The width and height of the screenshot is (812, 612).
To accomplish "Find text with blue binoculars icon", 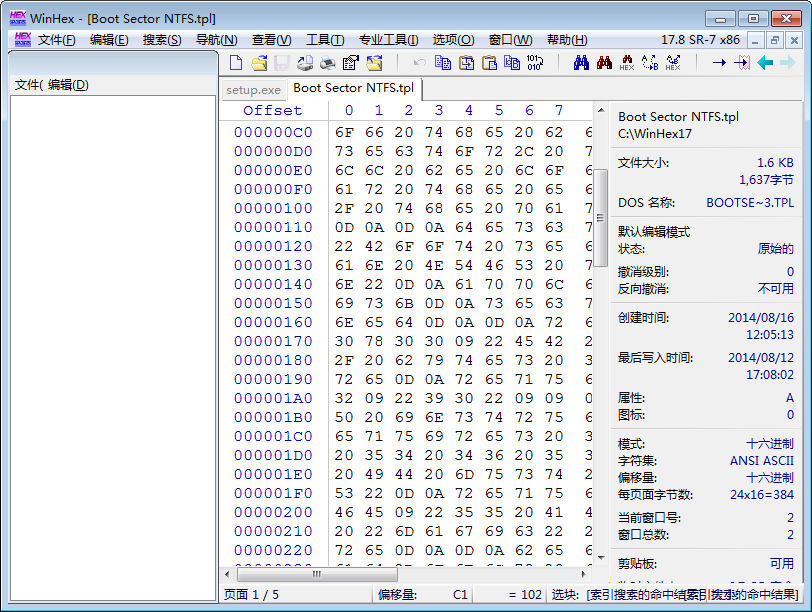I will coord(581,63).
